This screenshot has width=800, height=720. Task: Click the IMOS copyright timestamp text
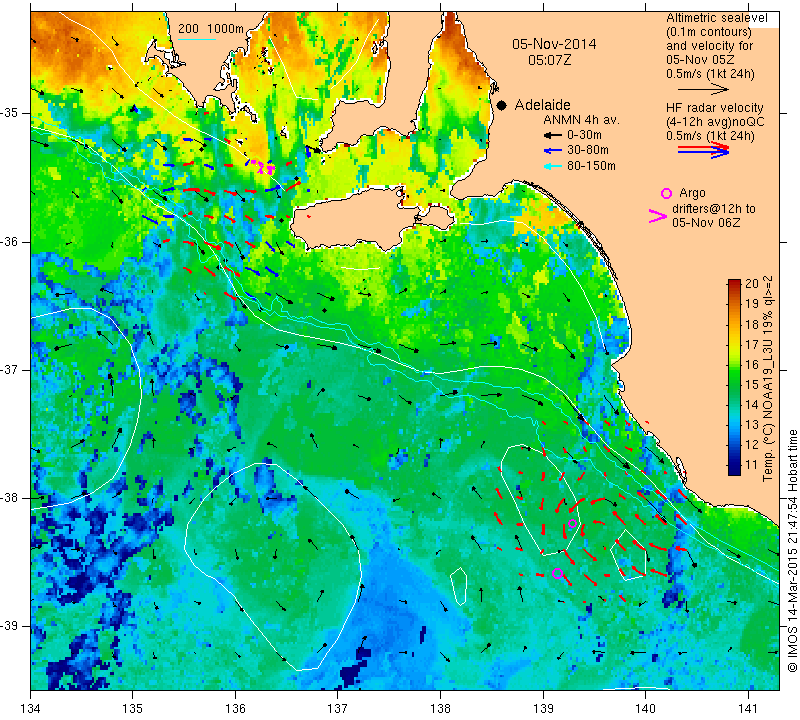pos(792,550)
